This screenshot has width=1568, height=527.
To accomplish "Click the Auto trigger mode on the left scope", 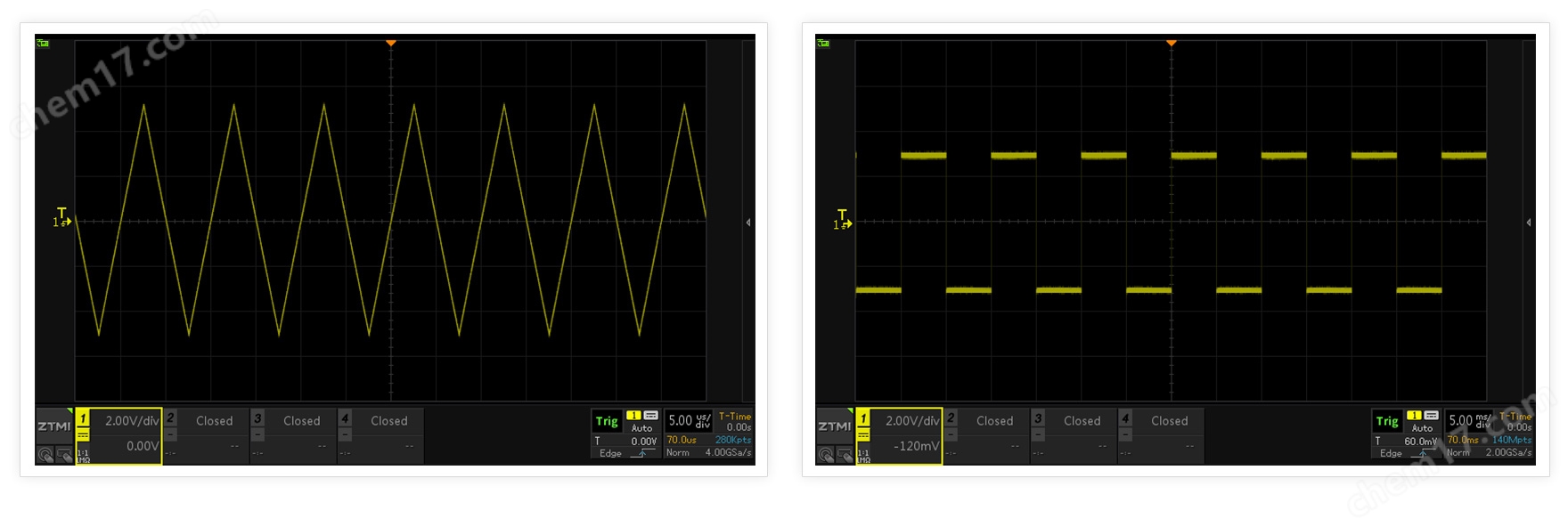I will pyautogui.click(x=641, y=428).
